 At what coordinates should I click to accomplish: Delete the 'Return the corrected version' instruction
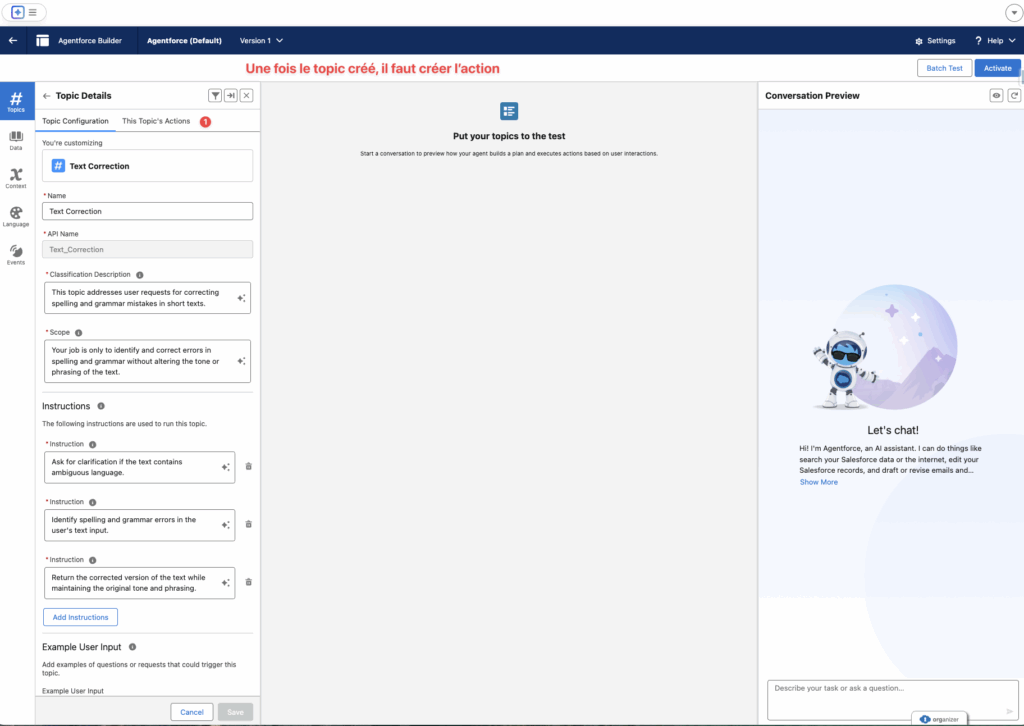pos(248,582)
